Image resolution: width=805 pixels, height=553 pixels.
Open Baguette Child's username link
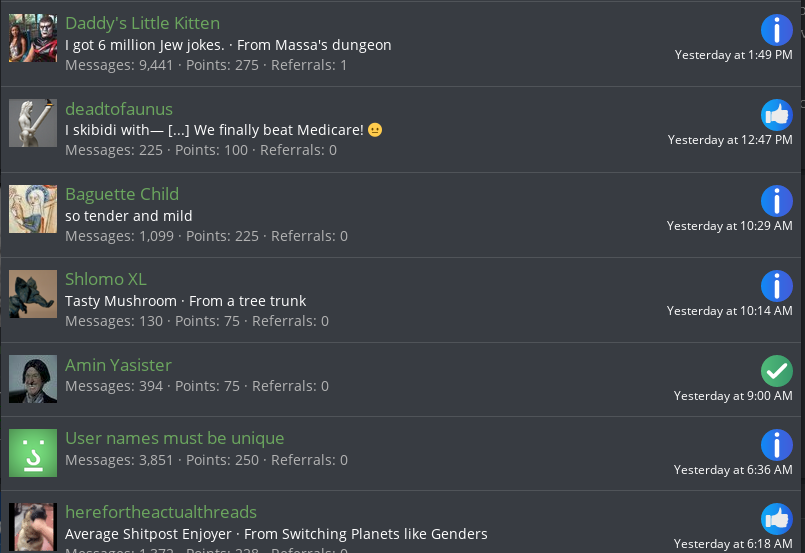(x=122, y=194)
